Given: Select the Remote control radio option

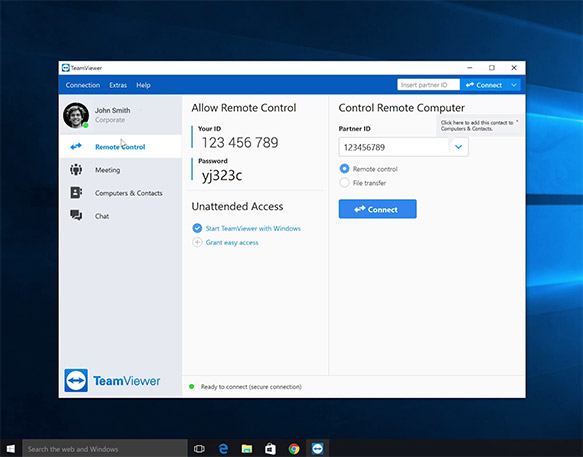Looking at the screenshot, I should (344, 169).
